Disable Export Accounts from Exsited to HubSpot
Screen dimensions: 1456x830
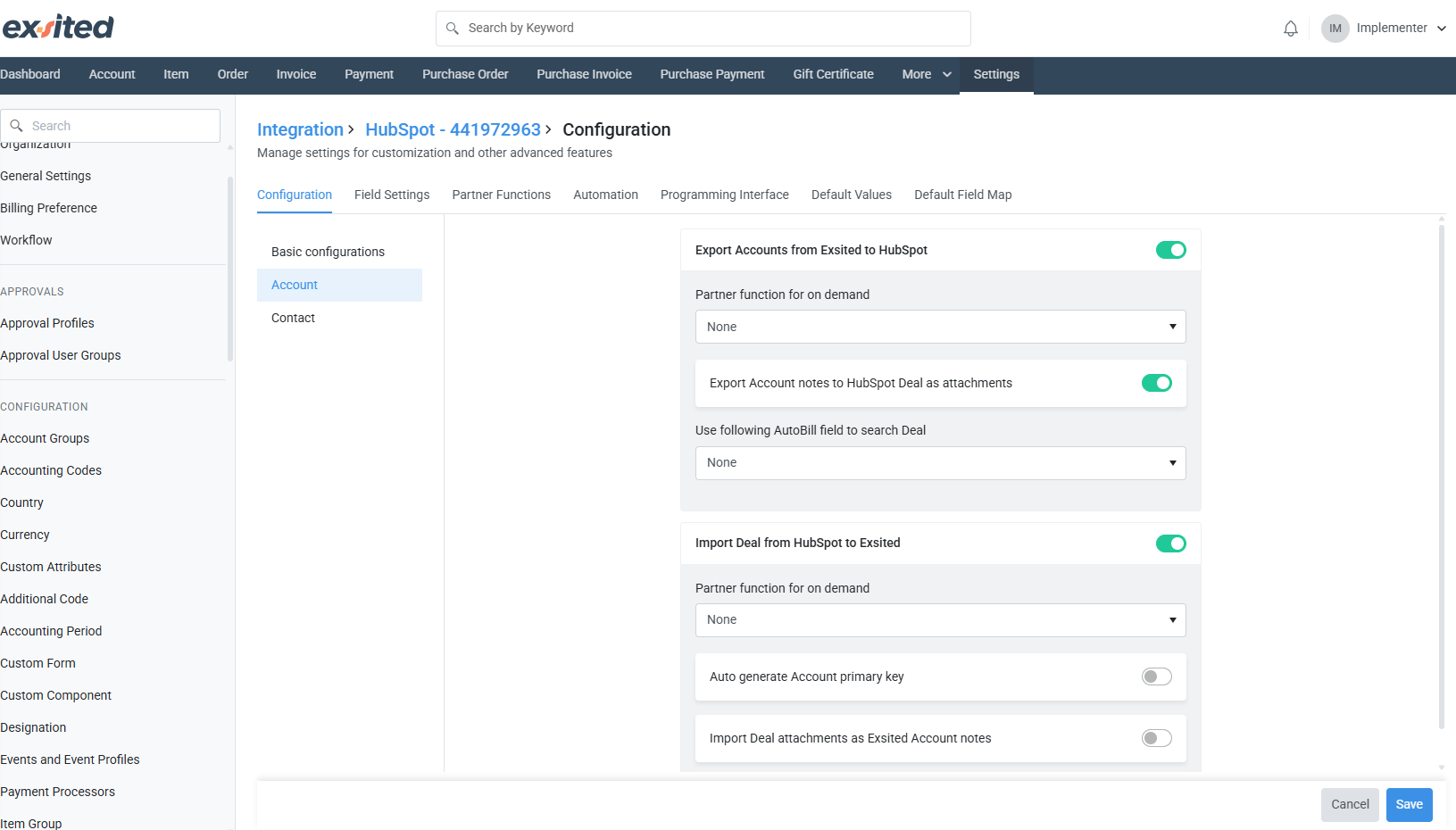click(x=1170, y=250)
